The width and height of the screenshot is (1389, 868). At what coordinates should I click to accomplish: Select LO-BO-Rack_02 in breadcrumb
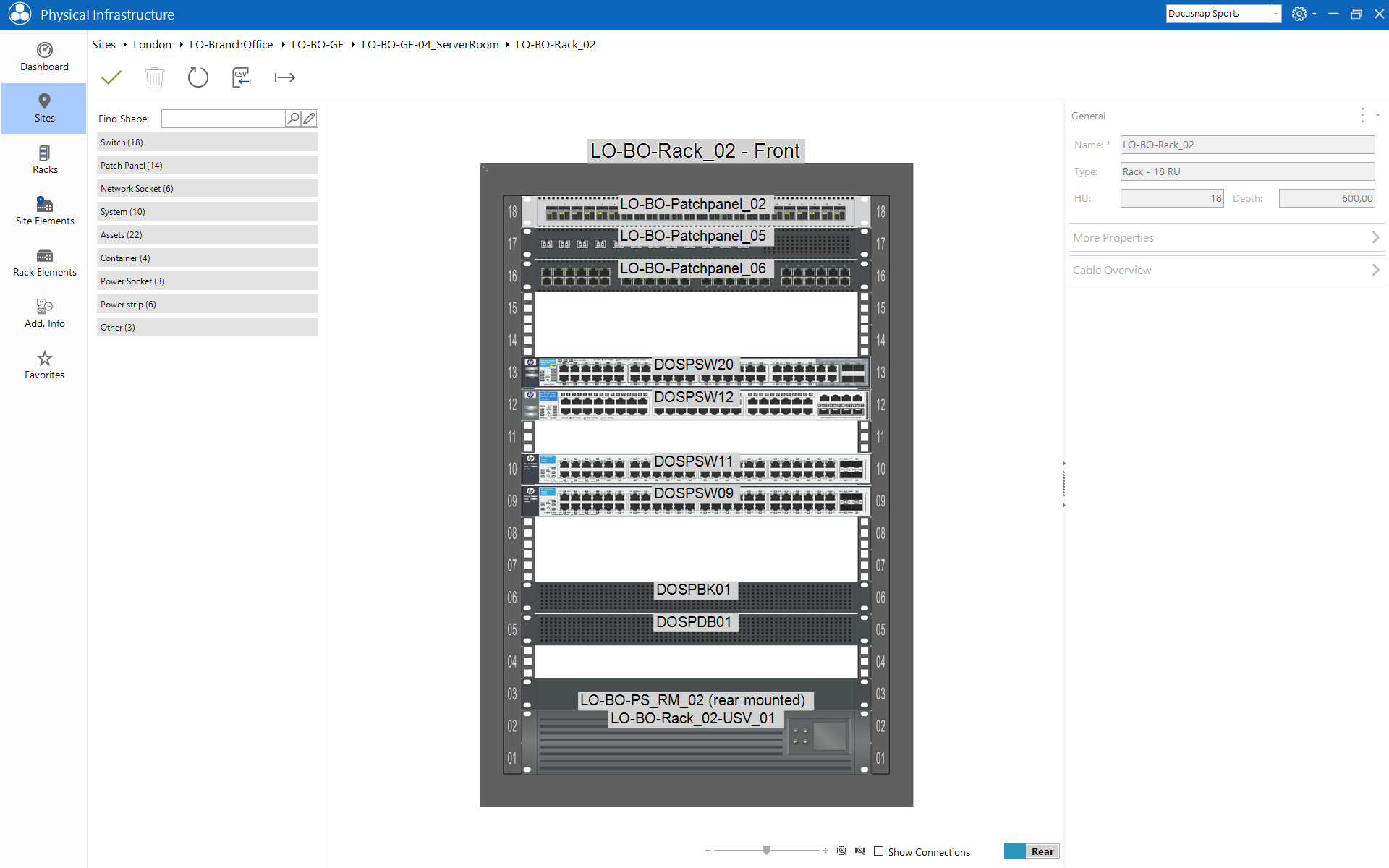point(556,45)
